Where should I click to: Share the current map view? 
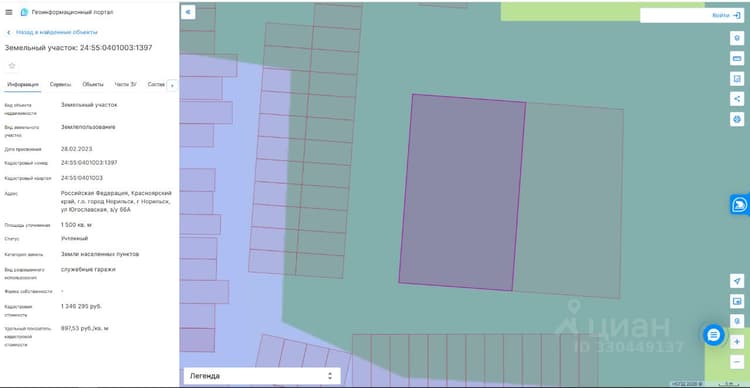tap(737, 99)
